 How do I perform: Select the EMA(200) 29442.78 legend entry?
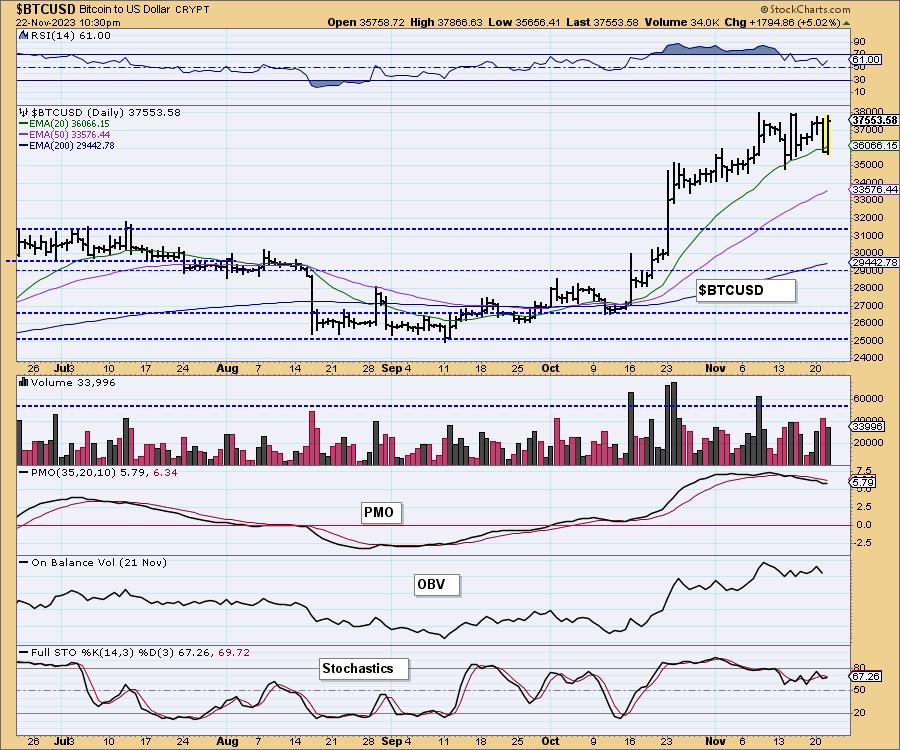click(67, 145)
